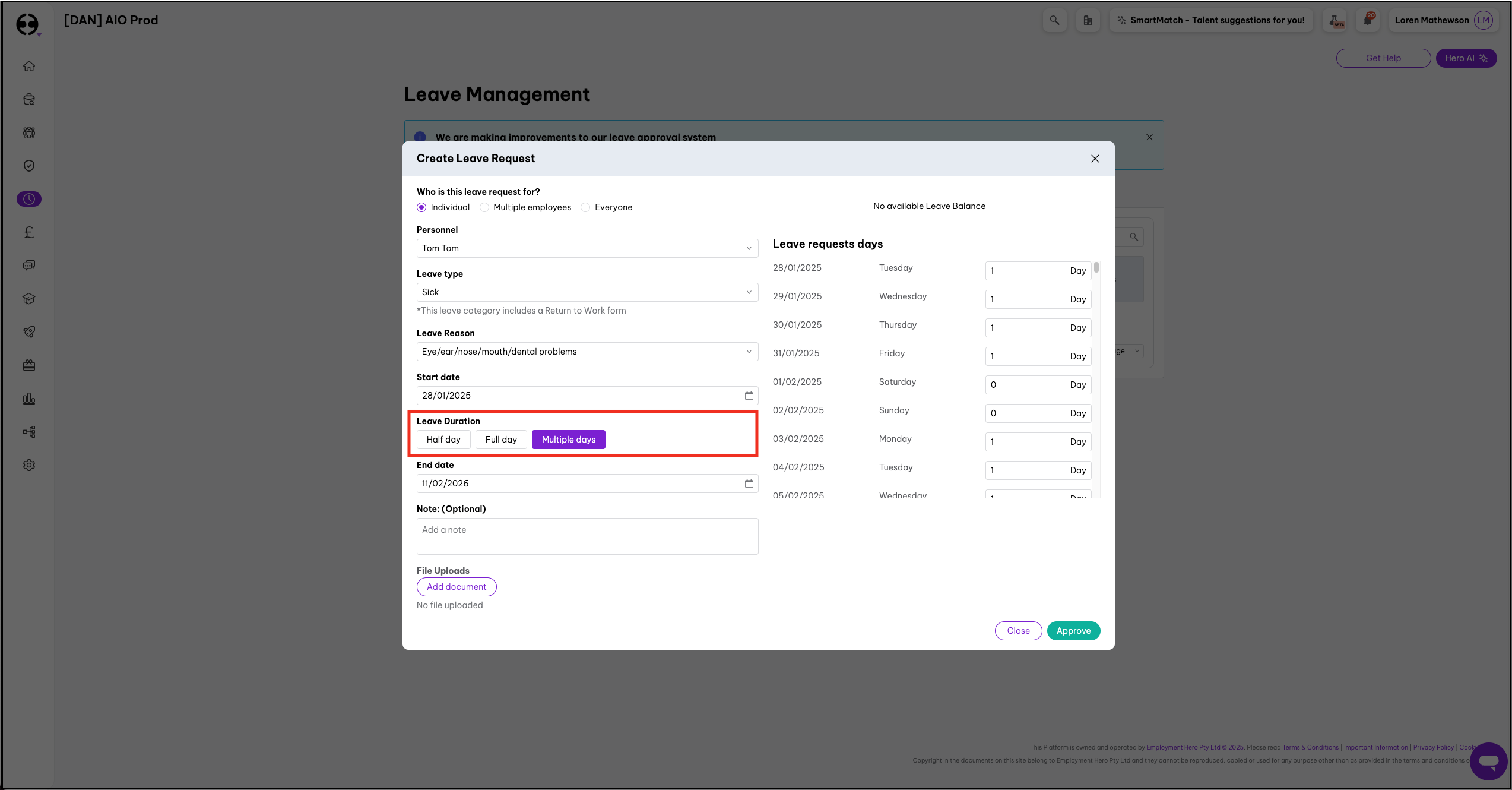Select the Multiple employees radio option
Screen dimensions: 1512x790
[x=485, y=207]
